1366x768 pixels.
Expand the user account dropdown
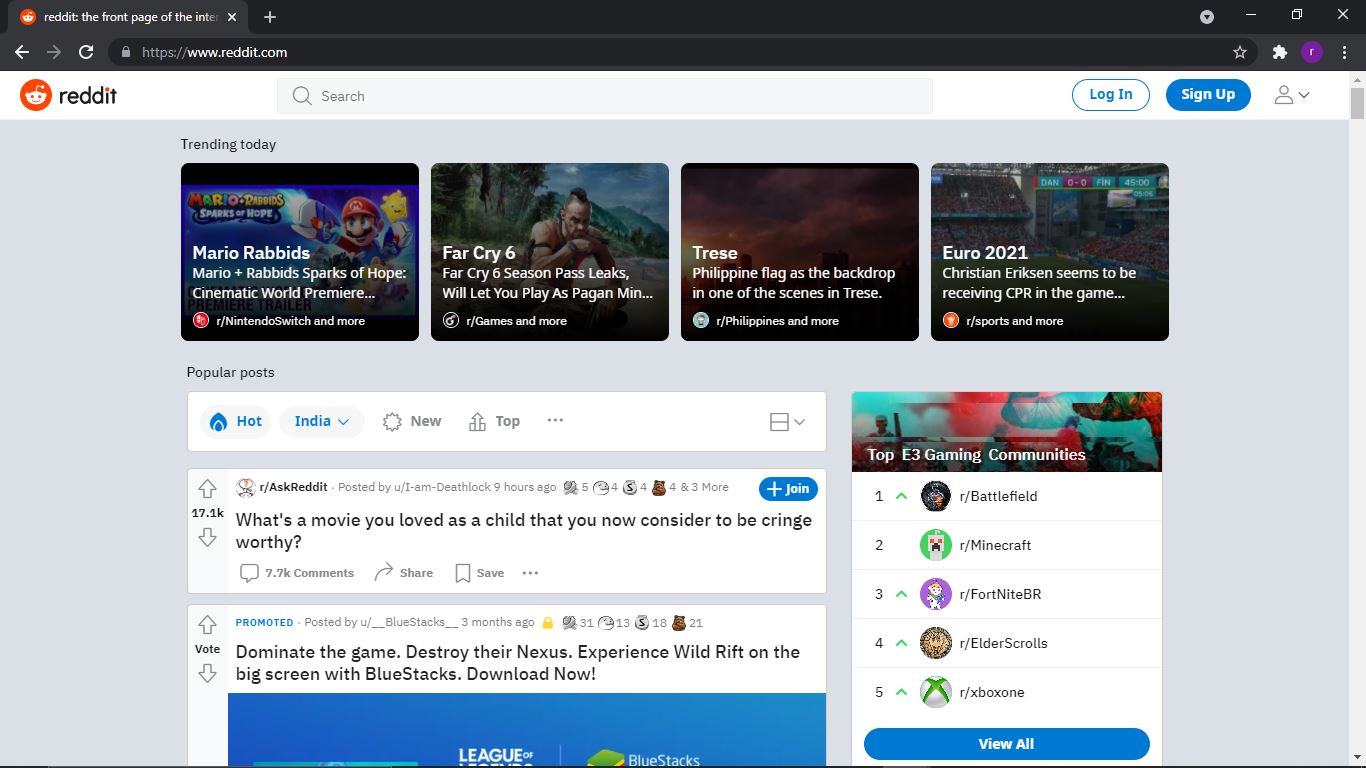coord(1291,95)
